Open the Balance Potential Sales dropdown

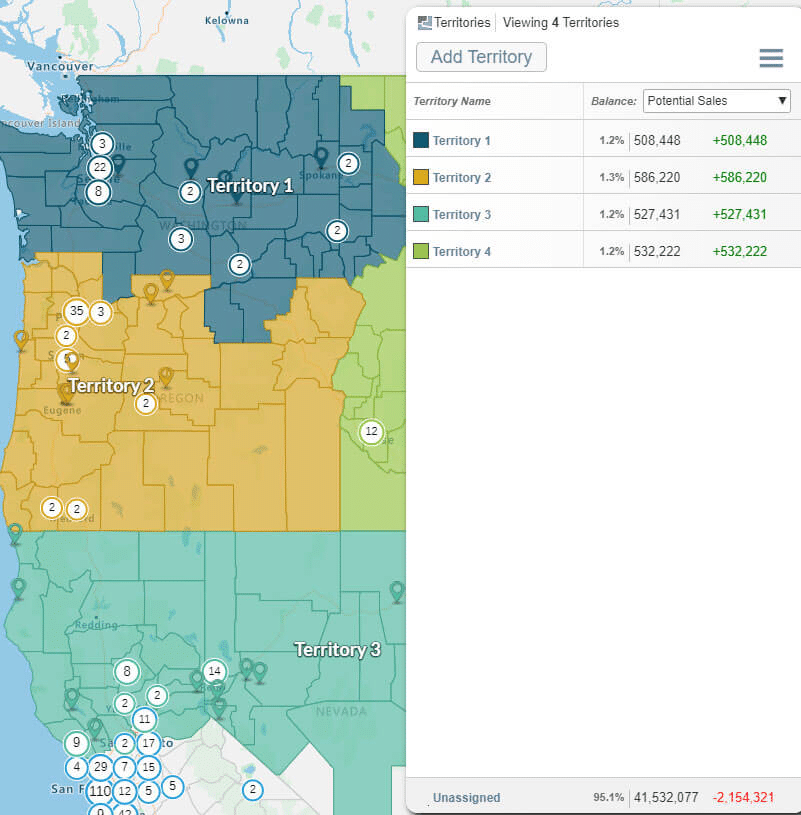(716, 101)
